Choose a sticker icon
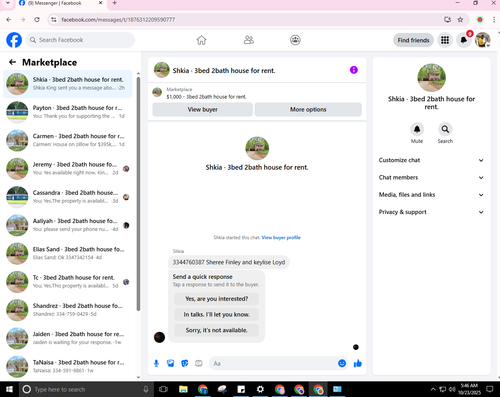The height and width of the screenshot is (397, 500). [185, 363]
